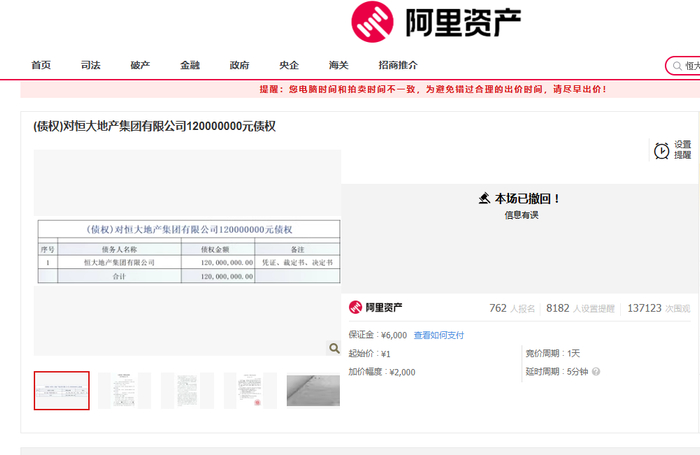700x455 pixels.
Task: Click the search icon in search box
Action: (x=677, y=66)
